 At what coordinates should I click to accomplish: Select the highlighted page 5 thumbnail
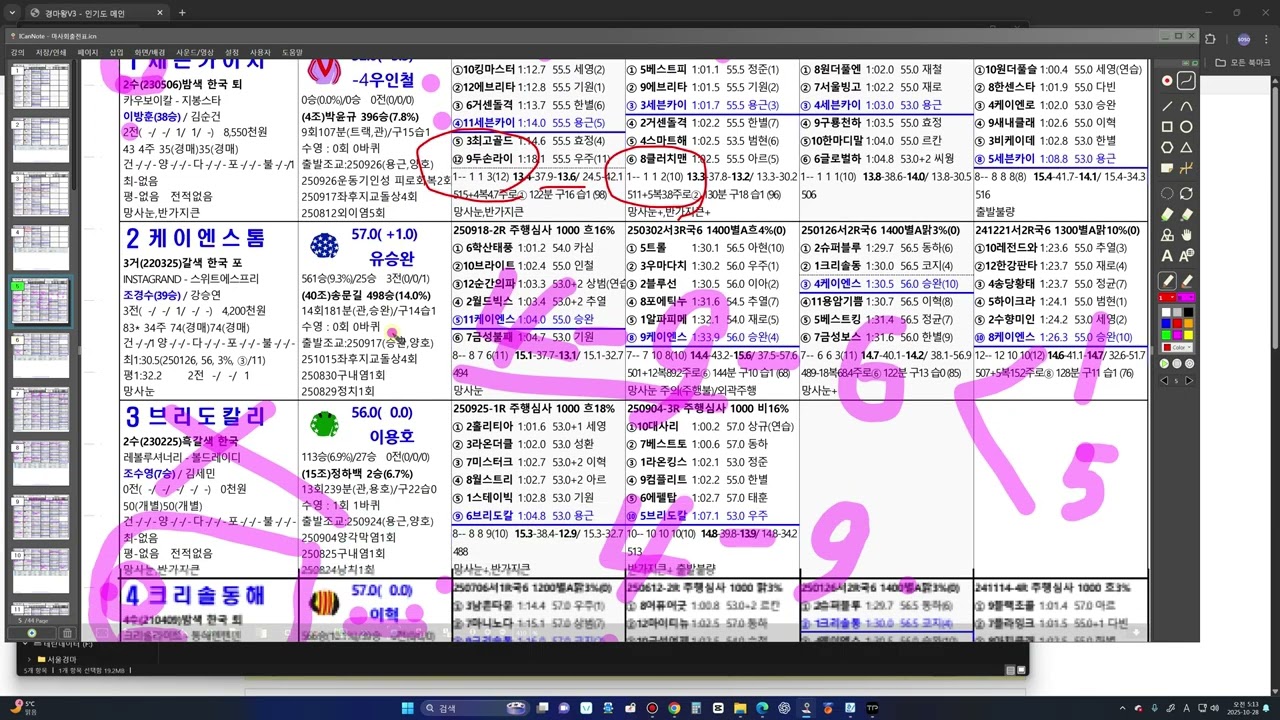coord(40,302)
